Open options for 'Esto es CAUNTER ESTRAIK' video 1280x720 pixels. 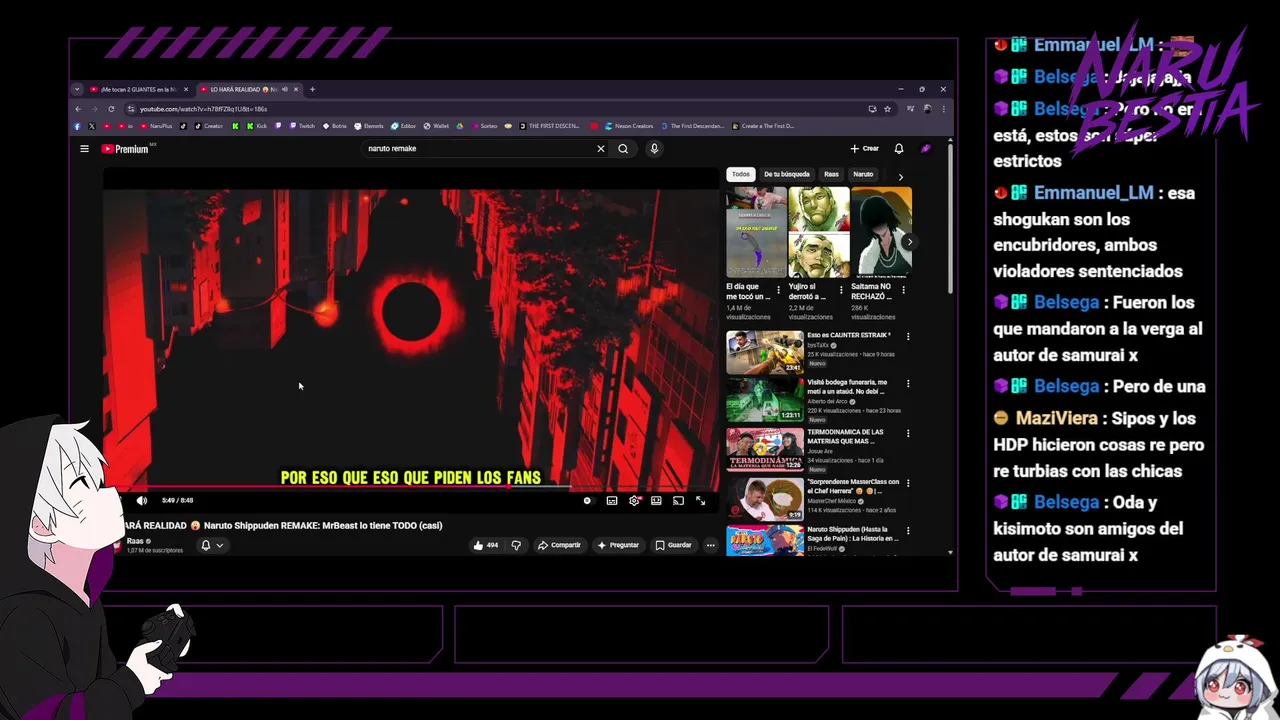coord(908,337)
